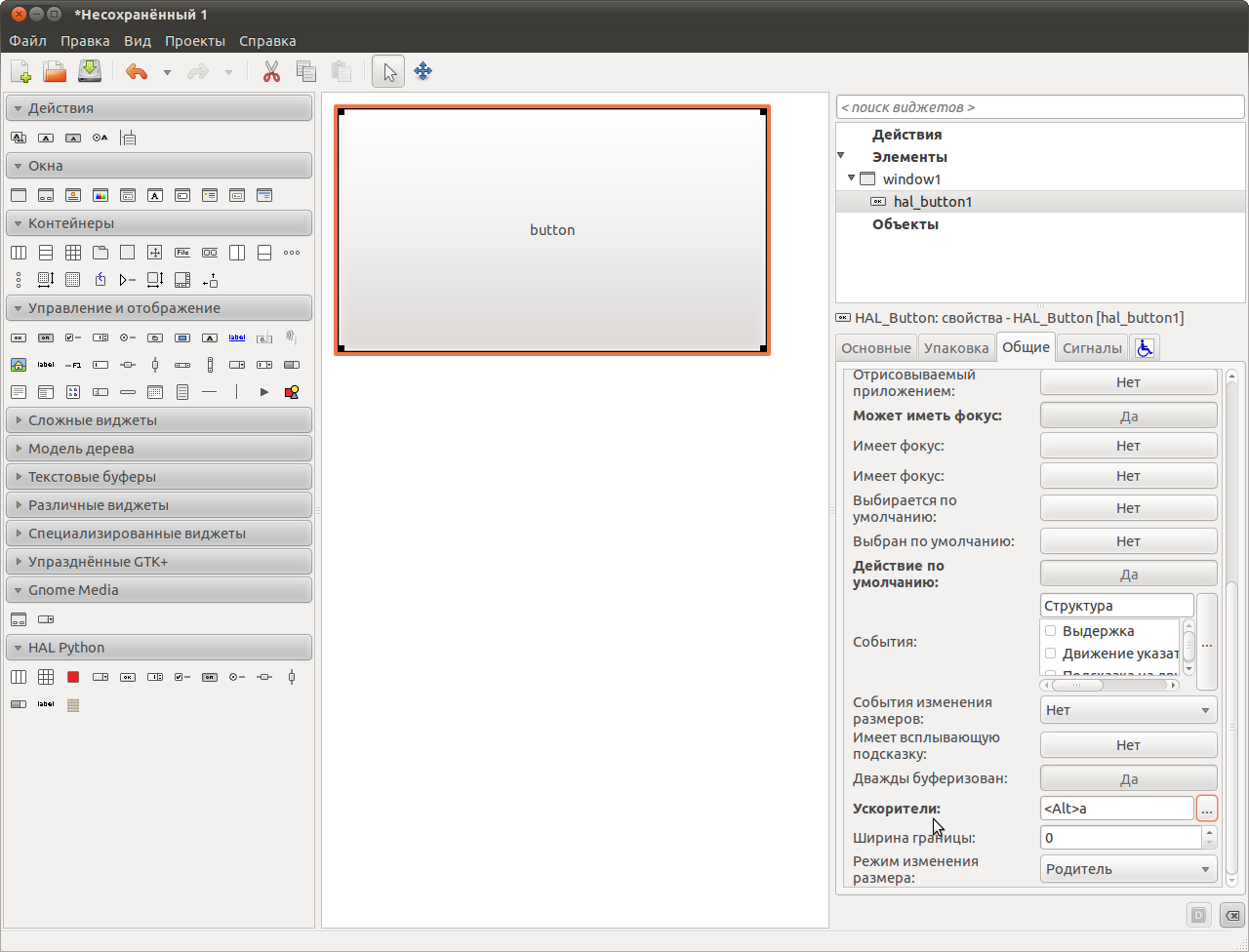Toggle 'Выбран по умолчанию' property
Screen dimensions: 1249x952
point(1129,541)
